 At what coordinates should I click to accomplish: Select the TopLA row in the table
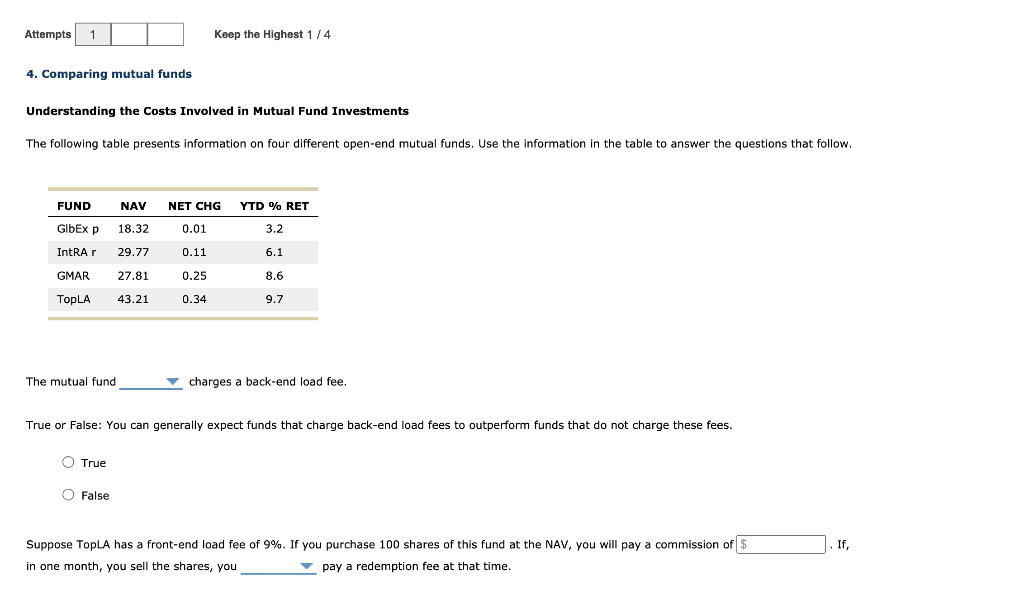(x=180, y=299)
